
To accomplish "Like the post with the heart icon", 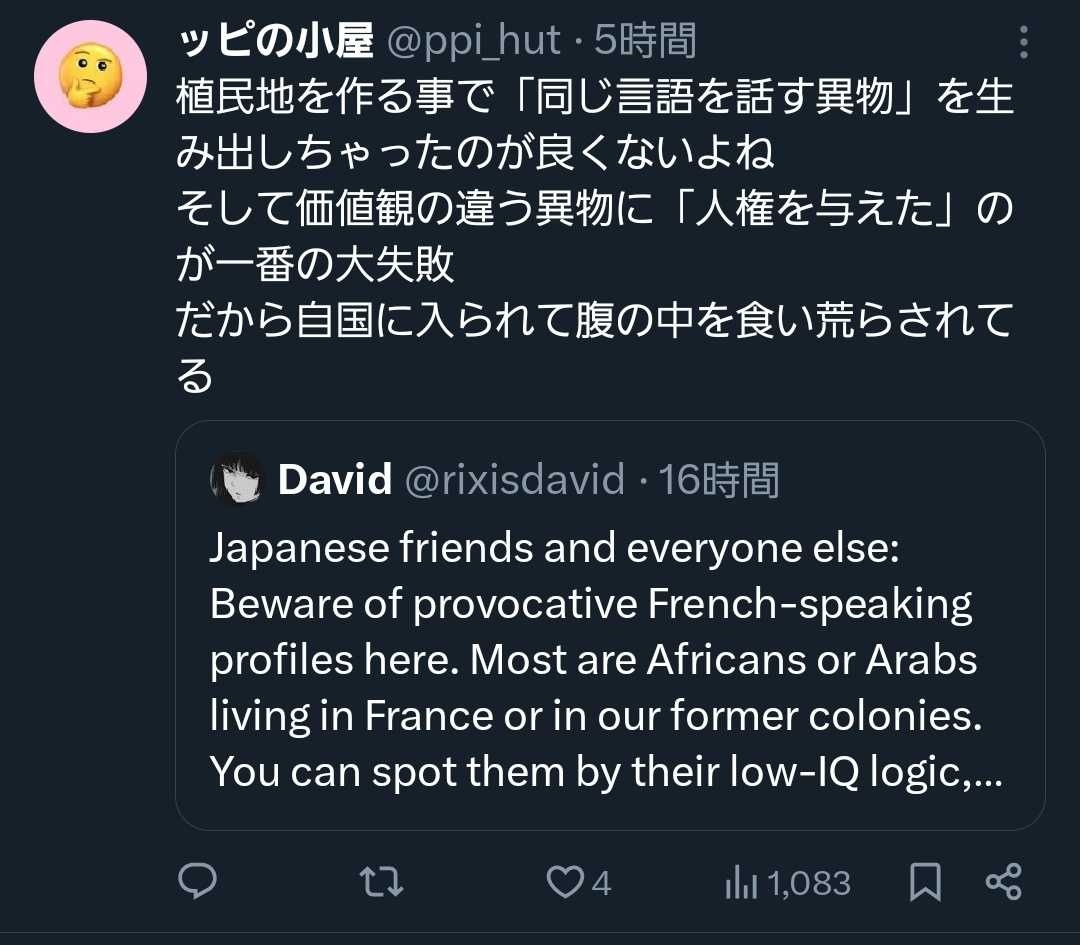I will tap(565, 881).
